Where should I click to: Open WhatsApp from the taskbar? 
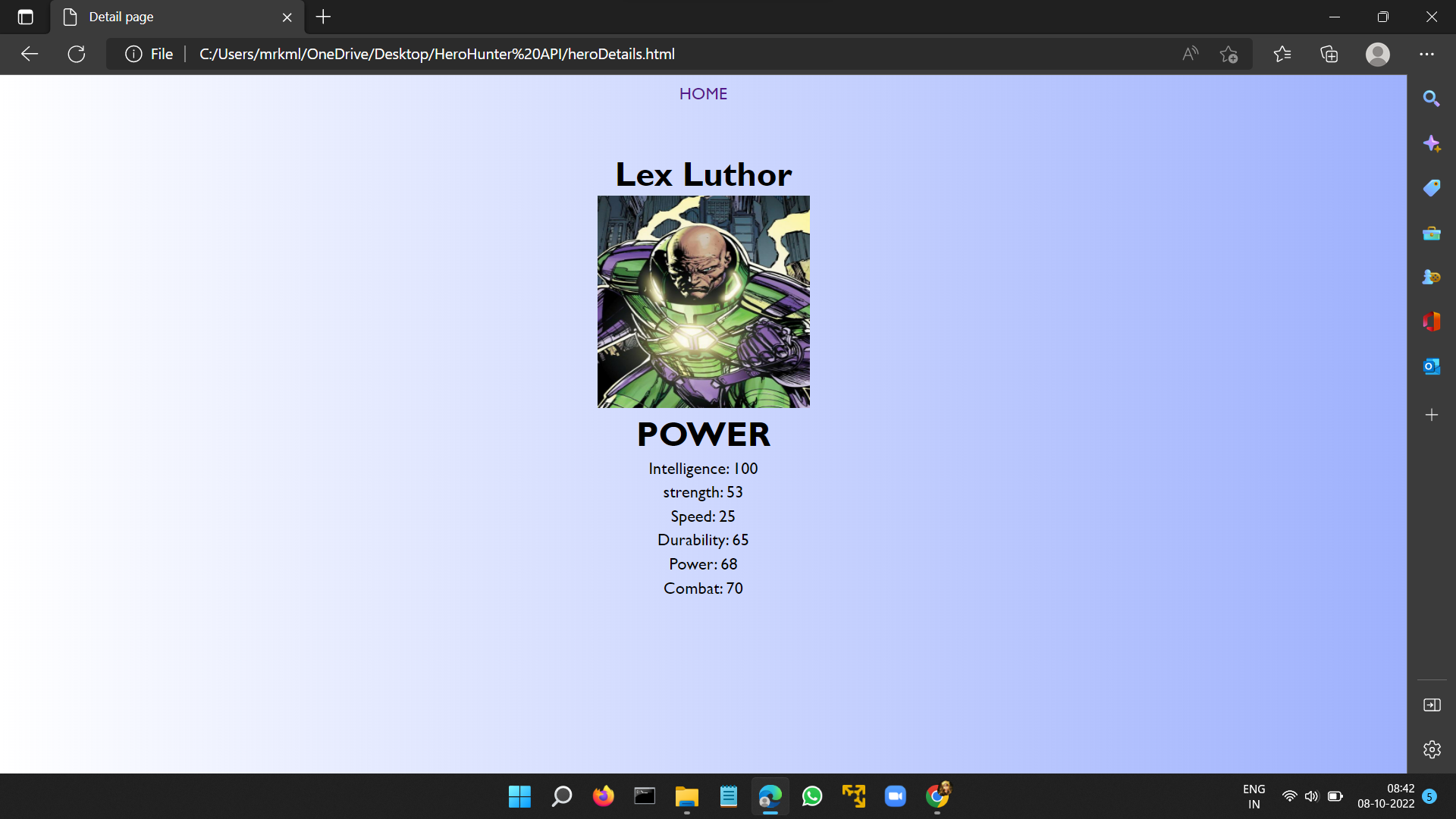click(x=812, y=796)
